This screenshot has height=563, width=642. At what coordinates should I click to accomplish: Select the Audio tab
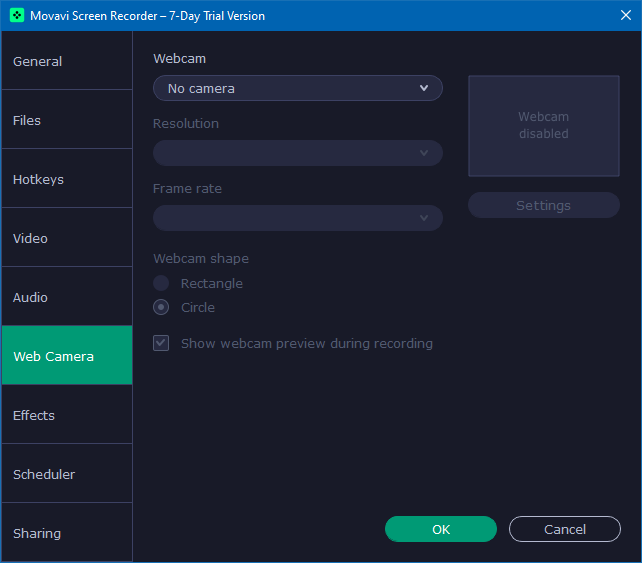pos(66,297)
